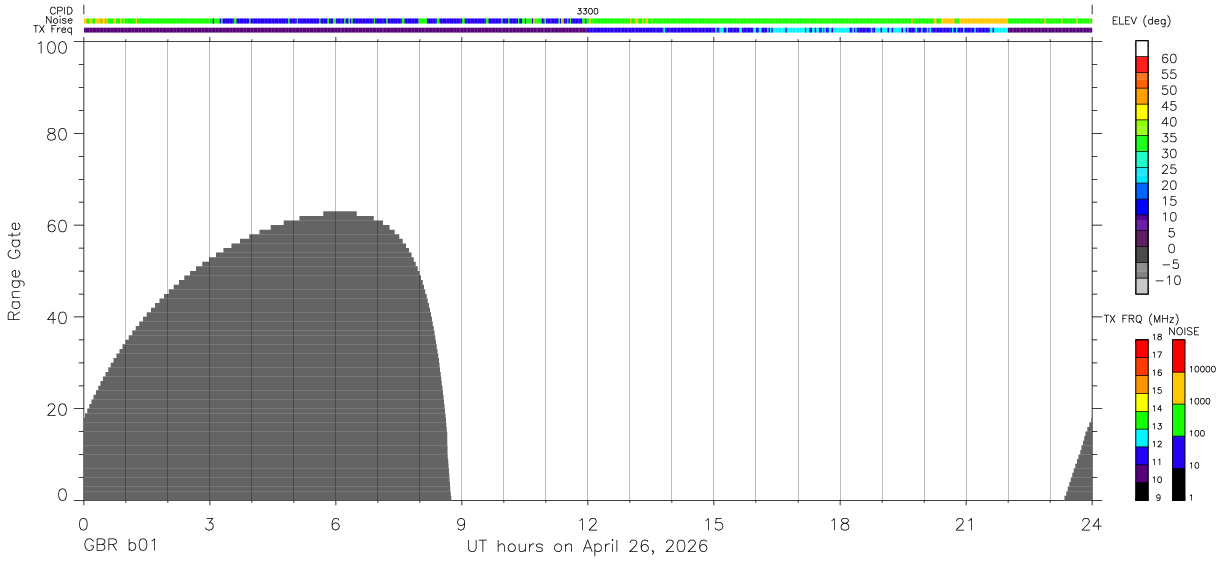Select the red top swatch of NOISE bar

(x=1178, y=356)
